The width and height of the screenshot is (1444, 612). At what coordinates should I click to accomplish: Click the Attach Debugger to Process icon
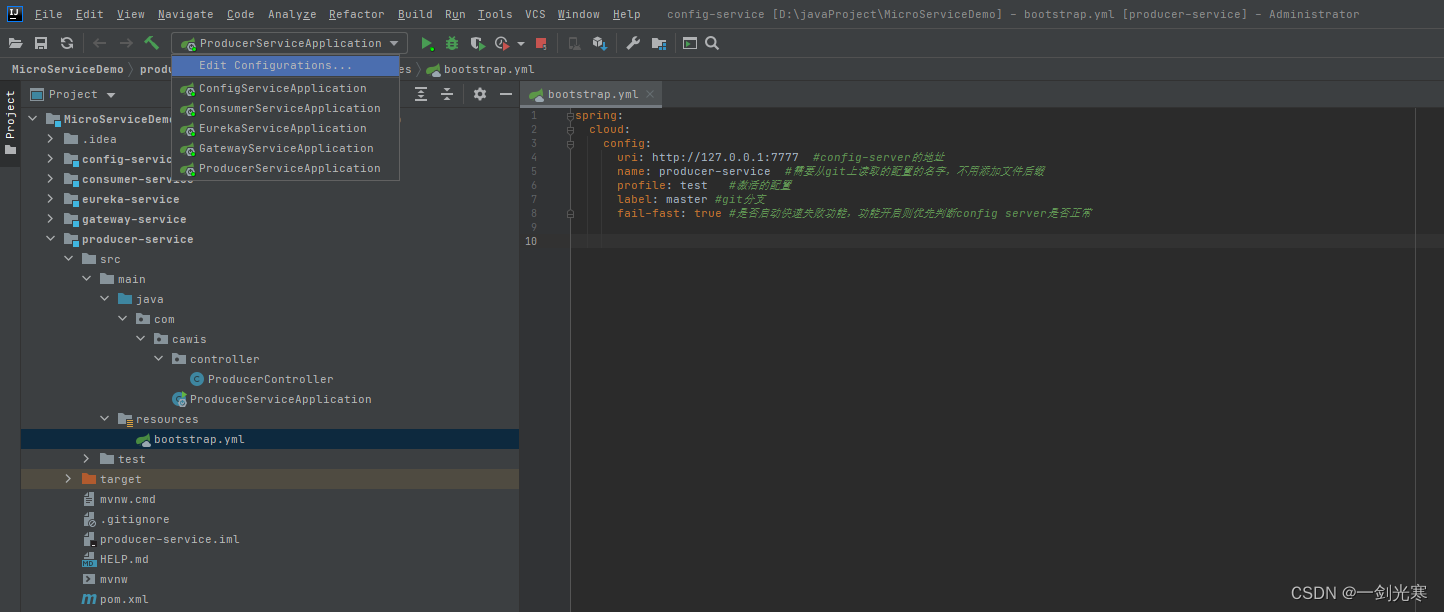[574, 43]
